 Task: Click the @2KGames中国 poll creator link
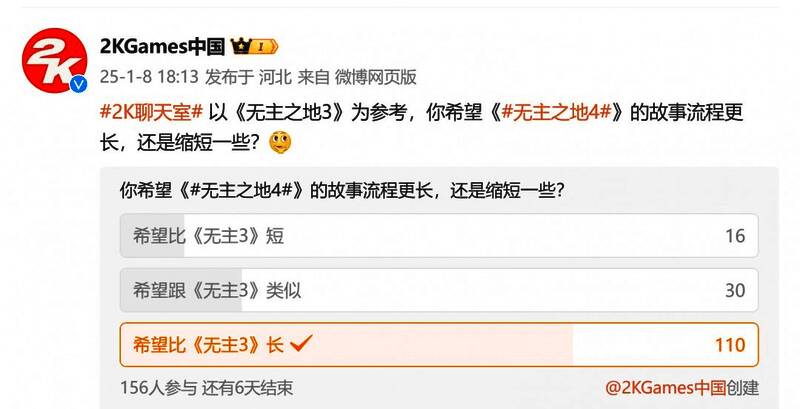665,388
